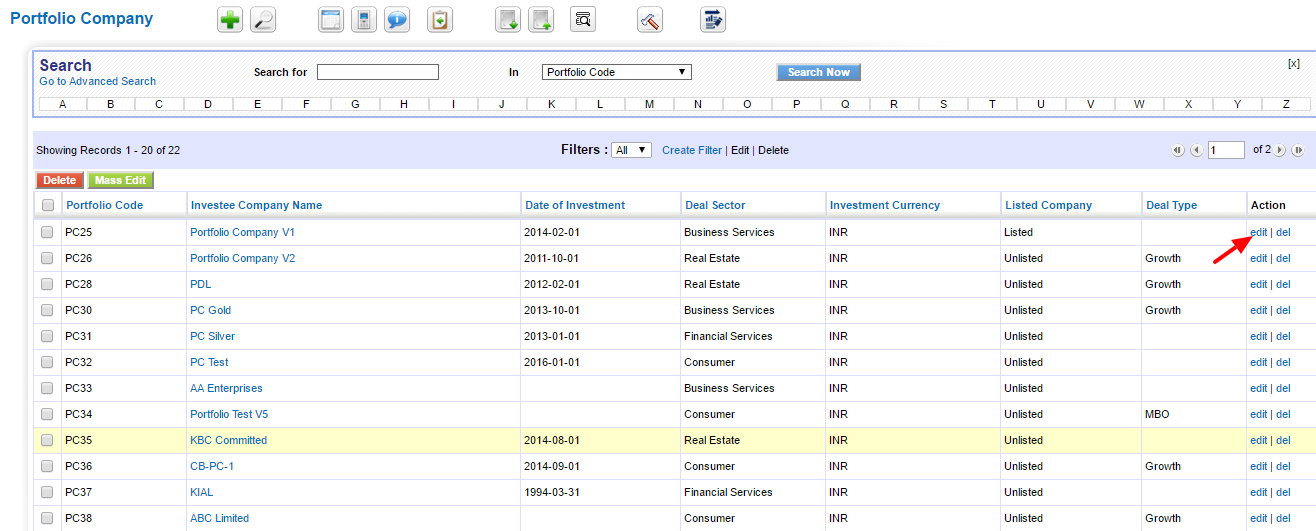The image size is (1316, 531).
Task: Open the KBC Committed company link
Action: [228, 440]
